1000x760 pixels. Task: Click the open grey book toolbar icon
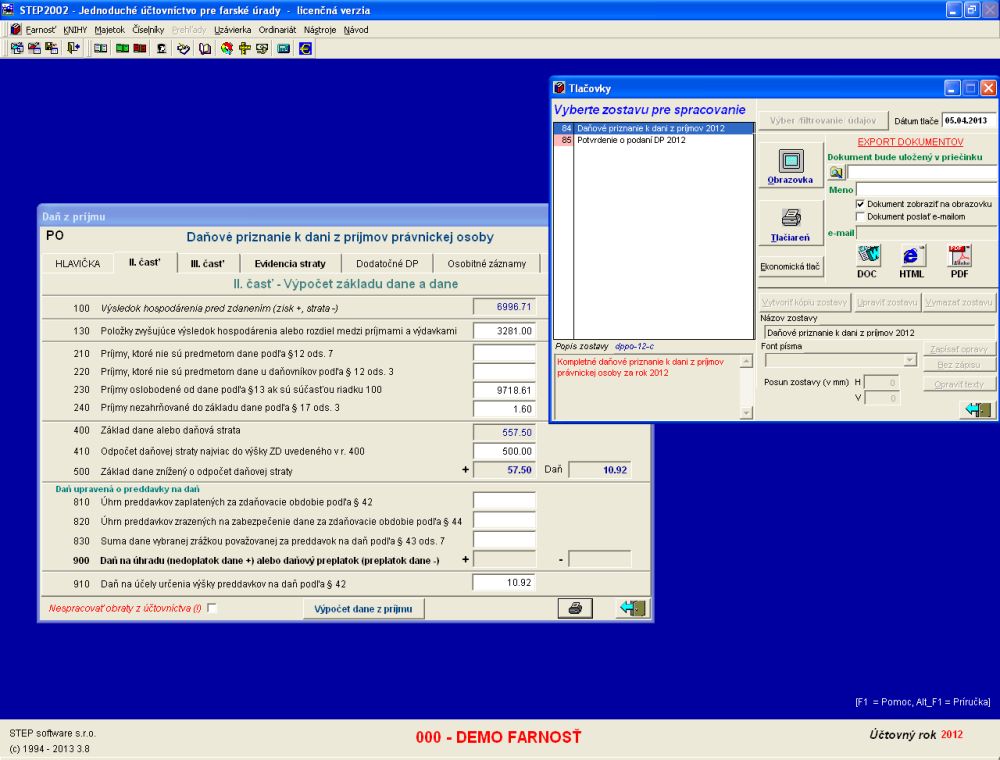click(x=101, y=48)
